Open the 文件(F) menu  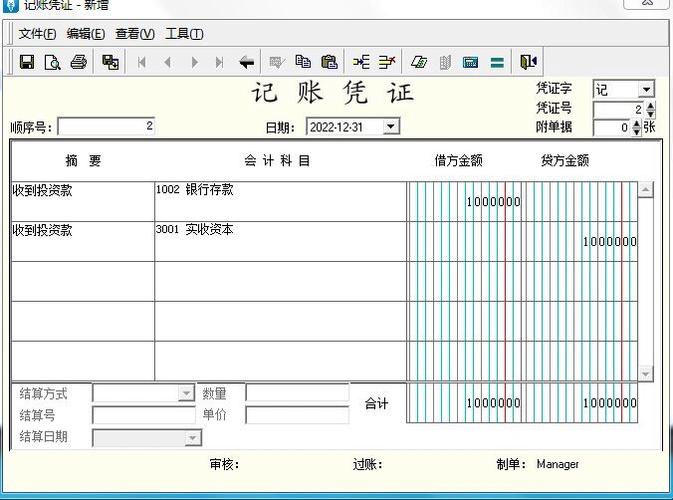(37, 33)
